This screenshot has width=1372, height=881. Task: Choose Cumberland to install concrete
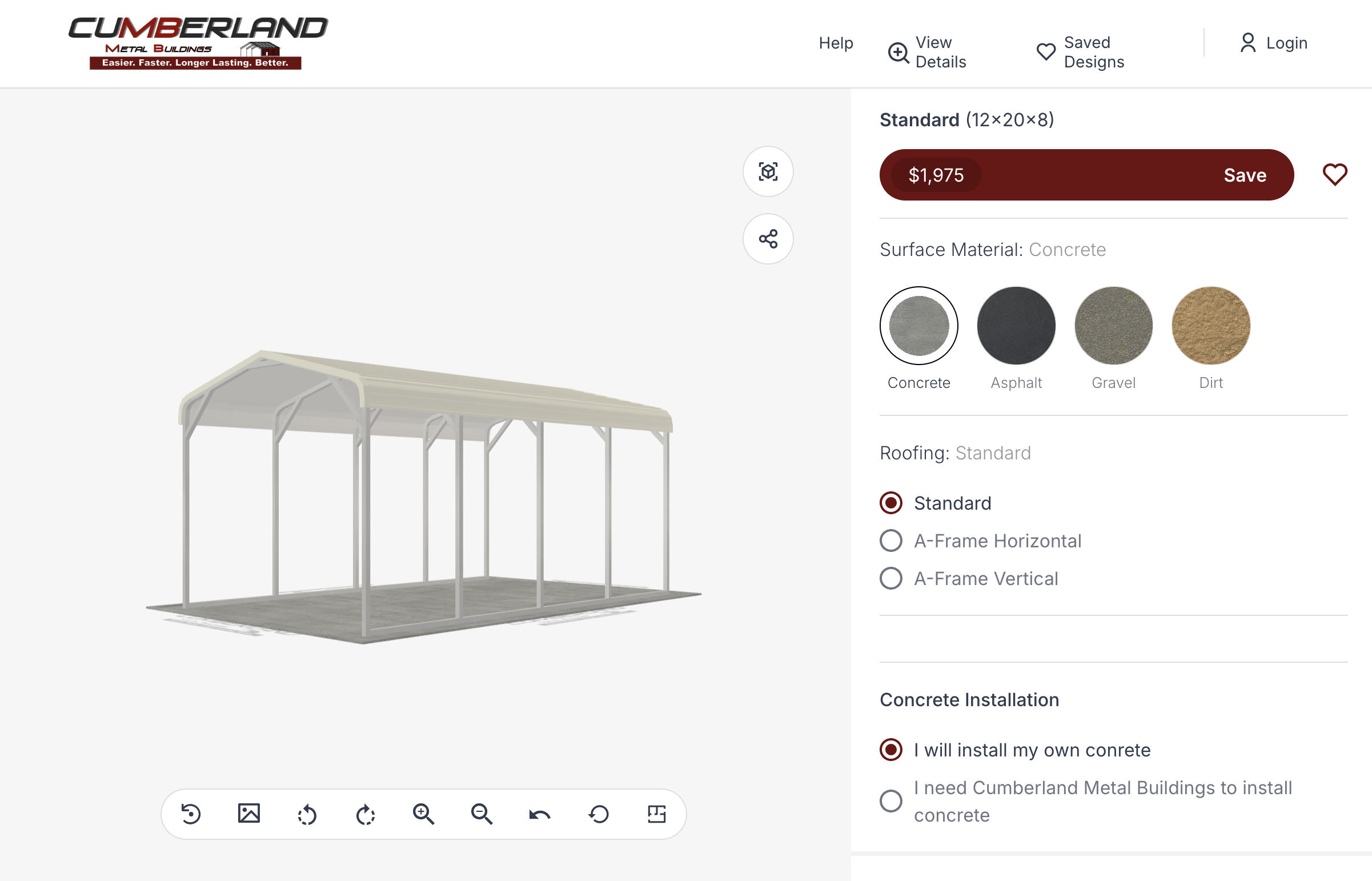click(890, 801)
